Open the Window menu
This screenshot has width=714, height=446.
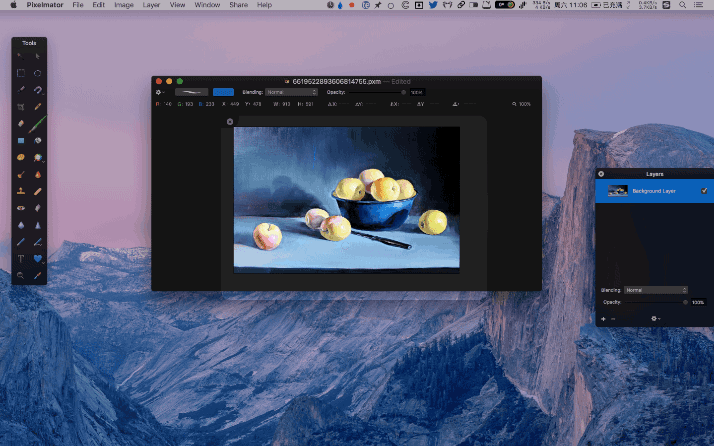coord(207,5)
